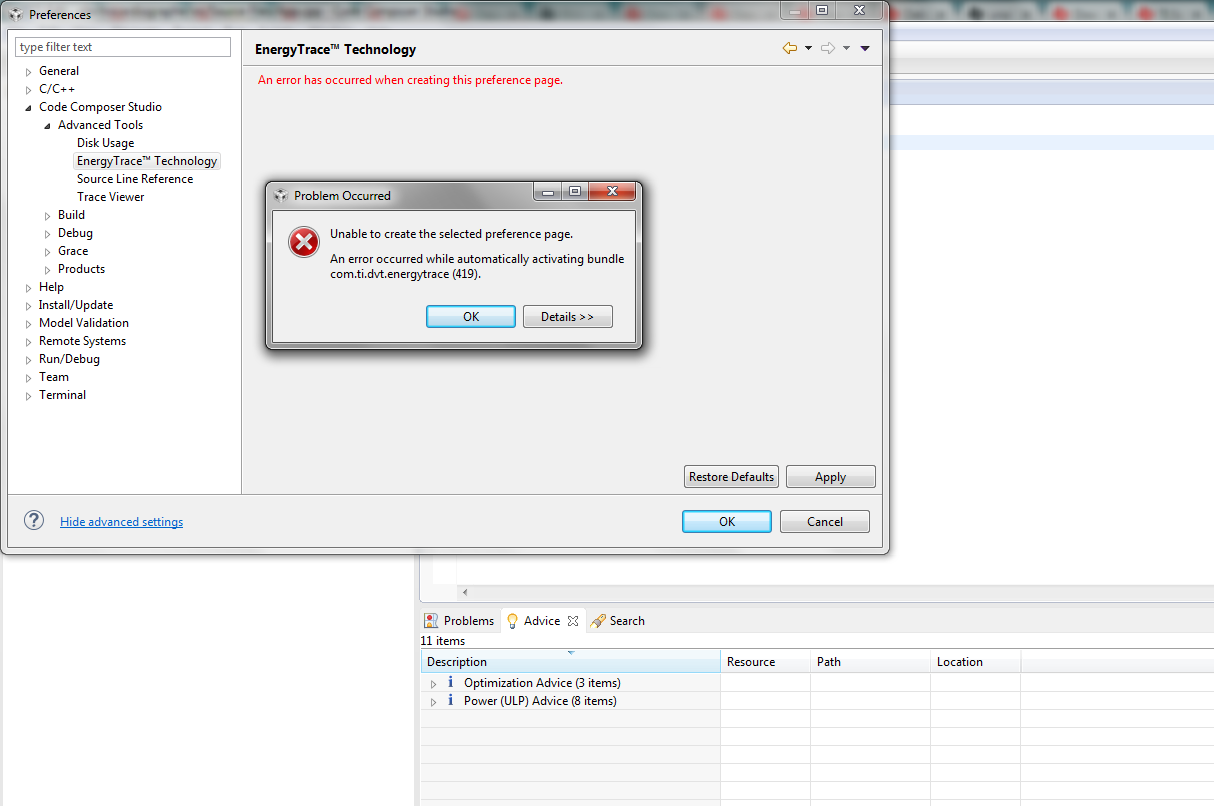Click the 11 items count text
1214x806 pixels.
pyautogui.click(x=443, y=641)
